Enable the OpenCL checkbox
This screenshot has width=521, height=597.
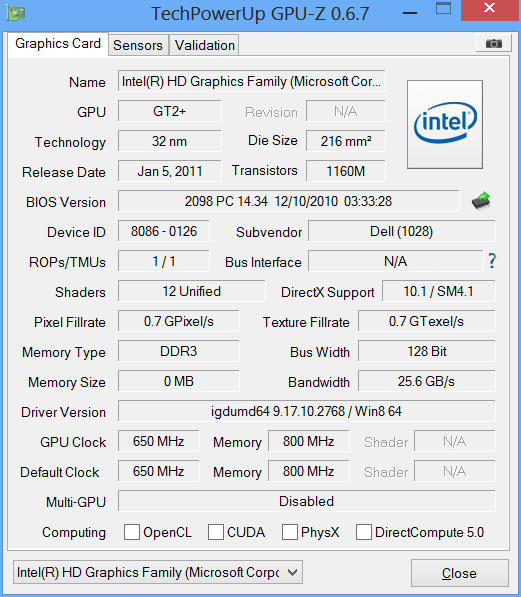[131, 532]
